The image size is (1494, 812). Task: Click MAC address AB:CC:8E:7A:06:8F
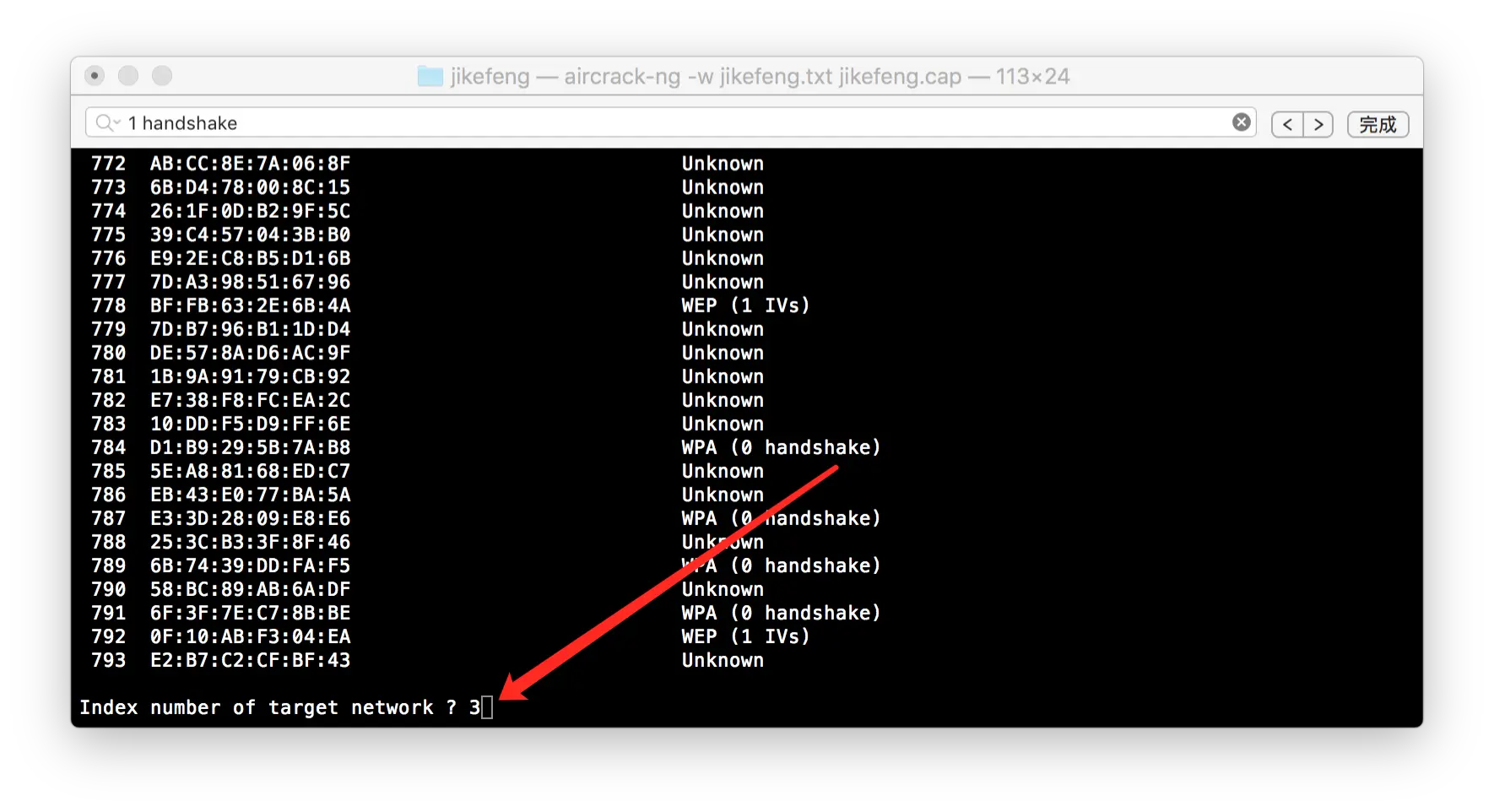pyautogui.click(x=250, y=164)
